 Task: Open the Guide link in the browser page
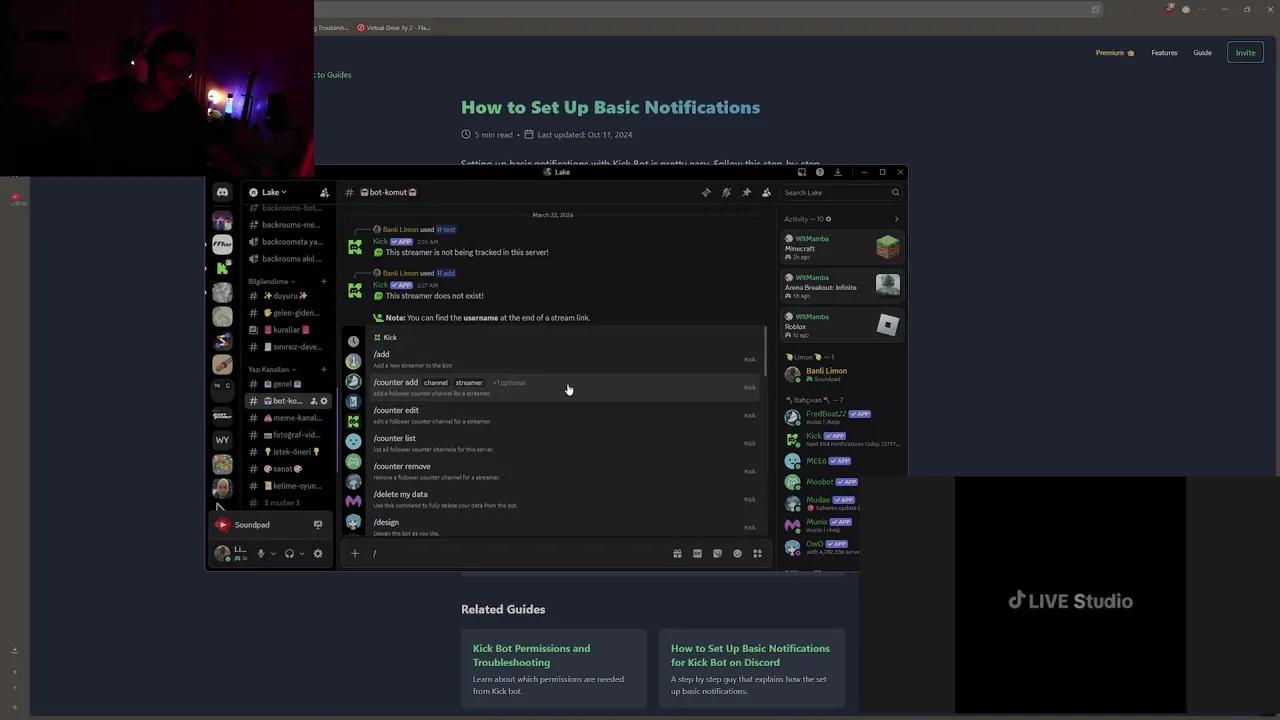1202,53
